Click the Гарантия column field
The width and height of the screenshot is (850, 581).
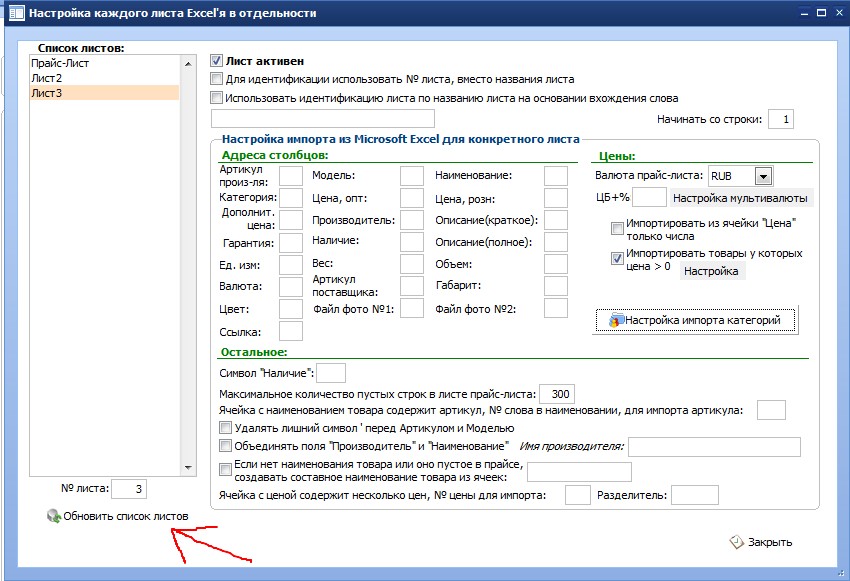click(291, 242)
